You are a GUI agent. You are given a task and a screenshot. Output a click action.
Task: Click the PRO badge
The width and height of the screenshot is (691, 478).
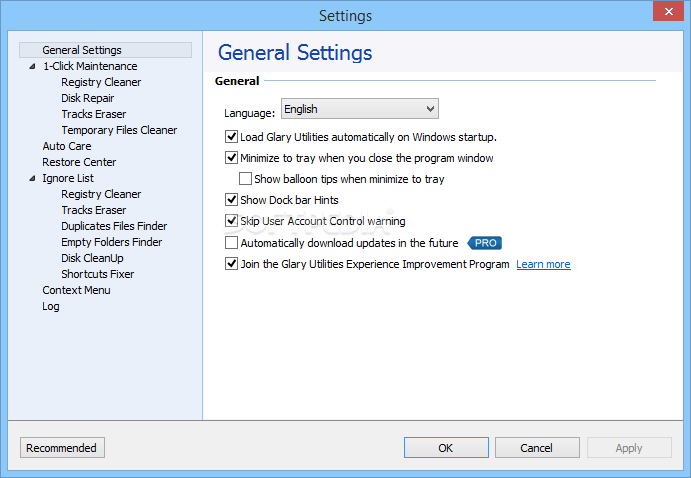pos(484,243)
